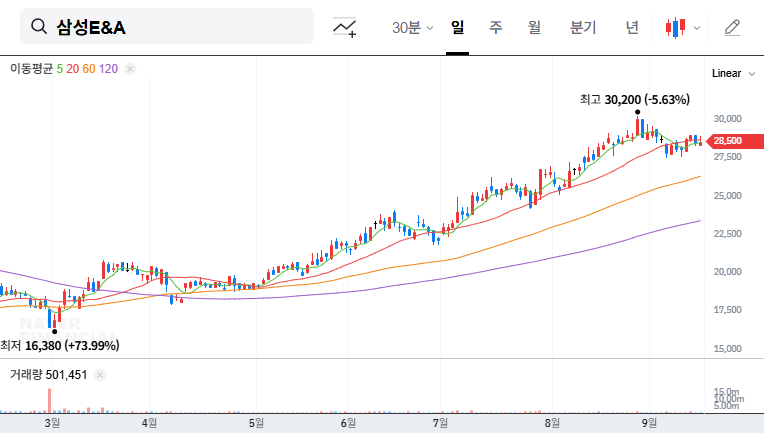Screen dimensions: 764x433
Task: Click the 6월 axis label
Action: click(x=348, y=423)
